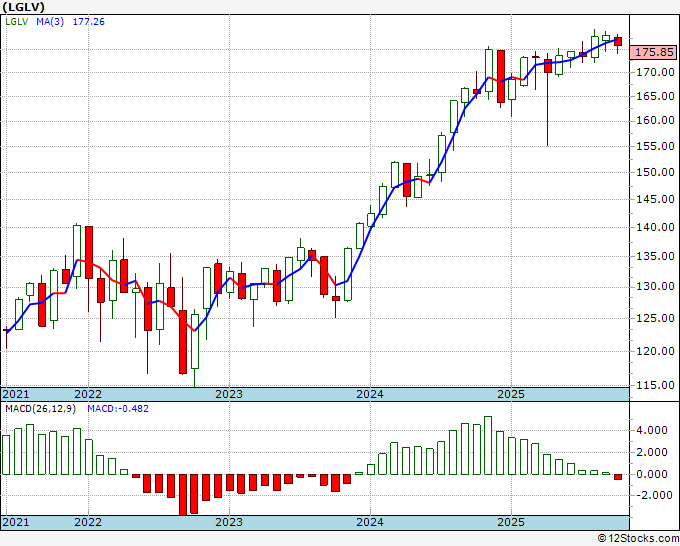Click the latest red candlestick near 175.85
This screenshot has width=680, height=546.
618,42
